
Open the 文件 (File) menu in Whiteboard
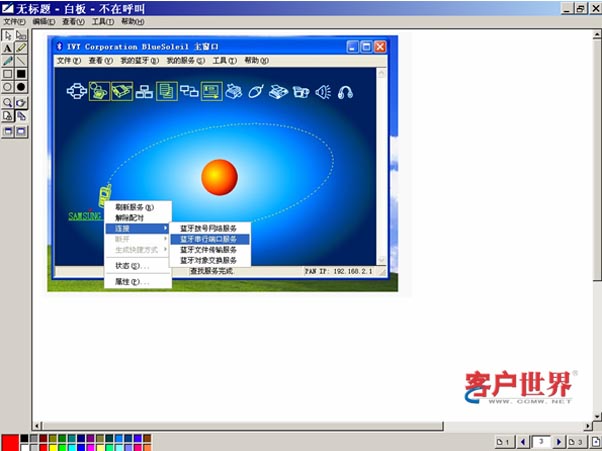click(x=14, y=20)
